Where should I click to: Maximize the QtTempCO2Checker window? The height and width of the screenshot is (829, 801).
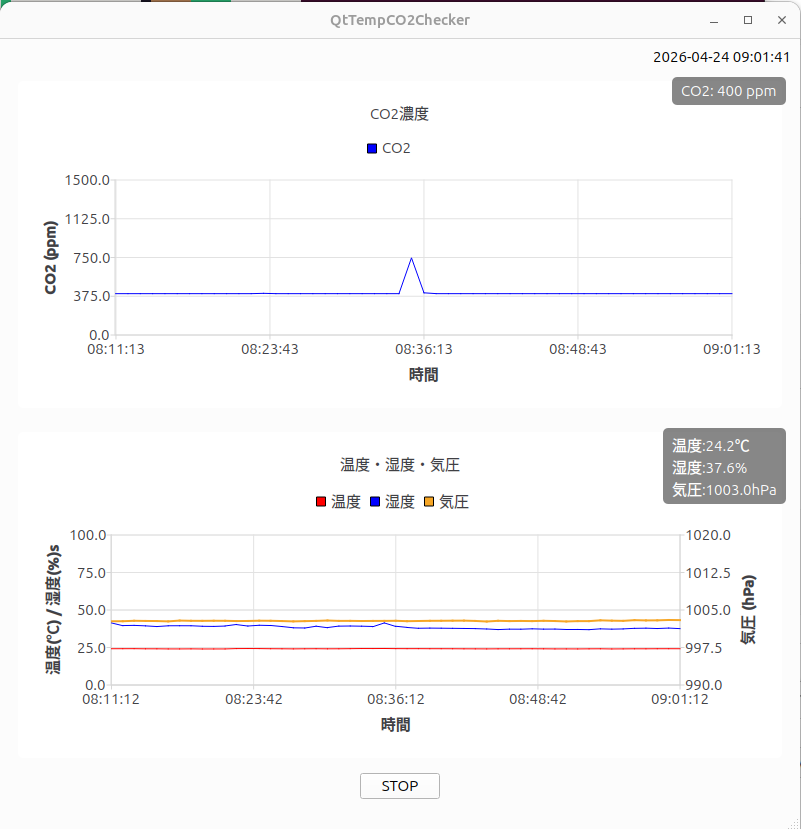tap(748, 20)
